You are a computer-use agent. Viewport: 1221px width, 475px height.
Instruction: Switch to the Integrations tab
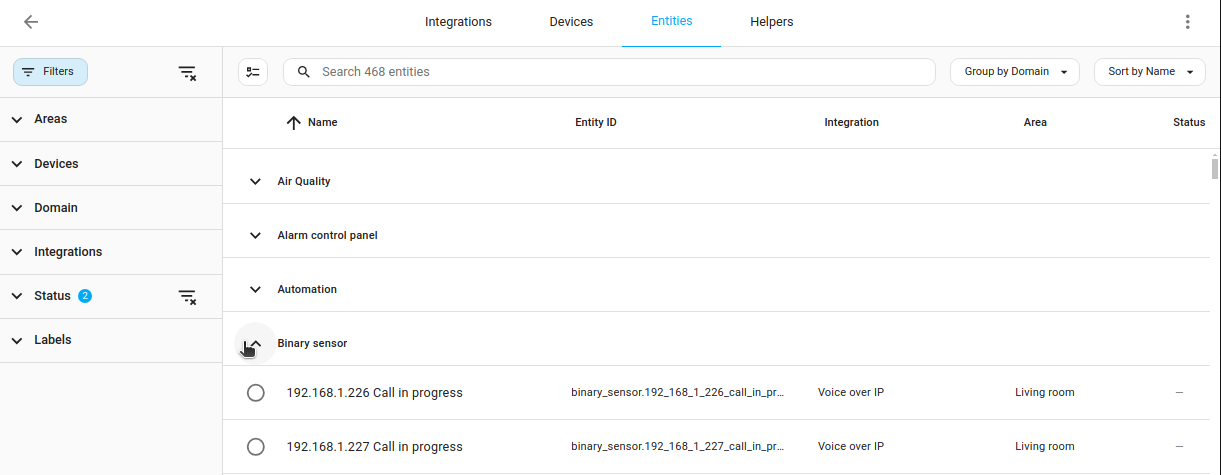[458, 22]
